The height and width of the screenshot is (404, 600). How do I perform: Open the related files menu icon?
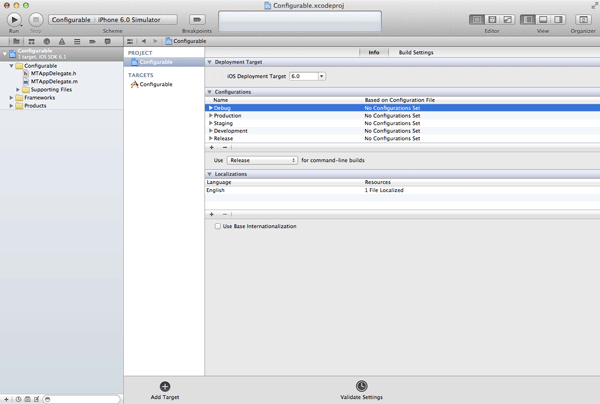[x=130, y=41]
